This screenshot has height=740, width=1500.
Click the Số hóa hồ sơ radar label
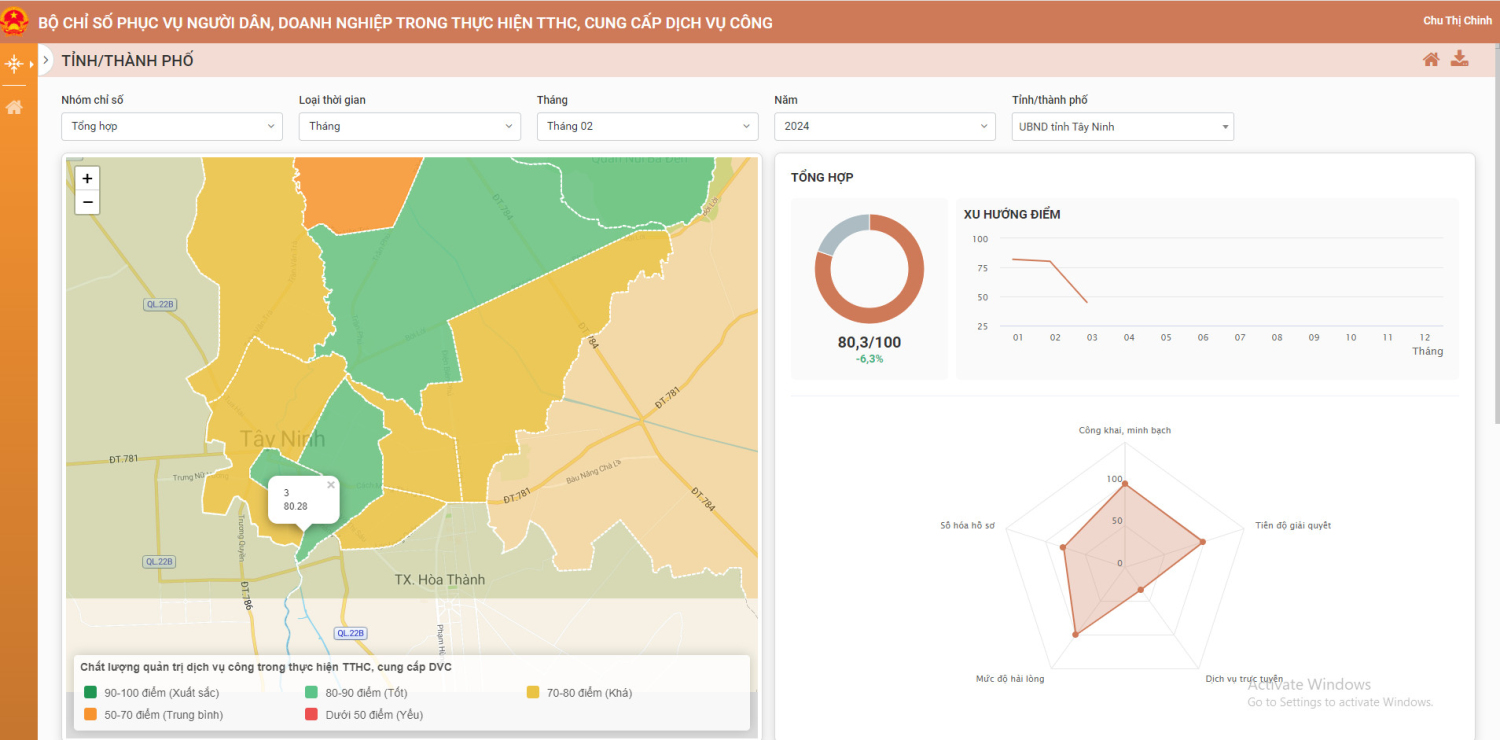(x=967, y=525)
